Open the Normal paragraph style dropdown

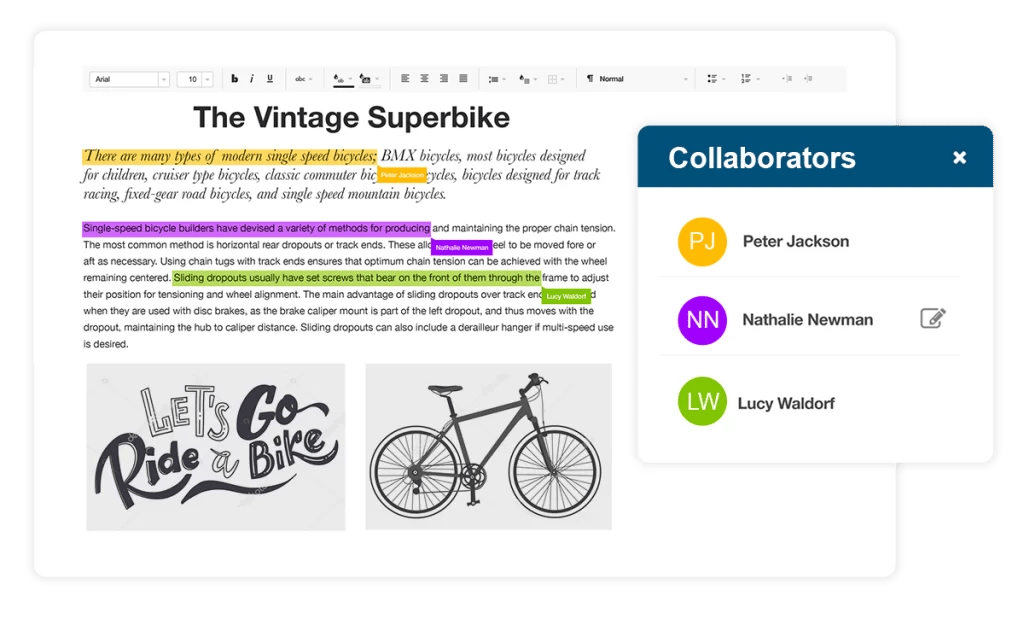coord(638,79)
